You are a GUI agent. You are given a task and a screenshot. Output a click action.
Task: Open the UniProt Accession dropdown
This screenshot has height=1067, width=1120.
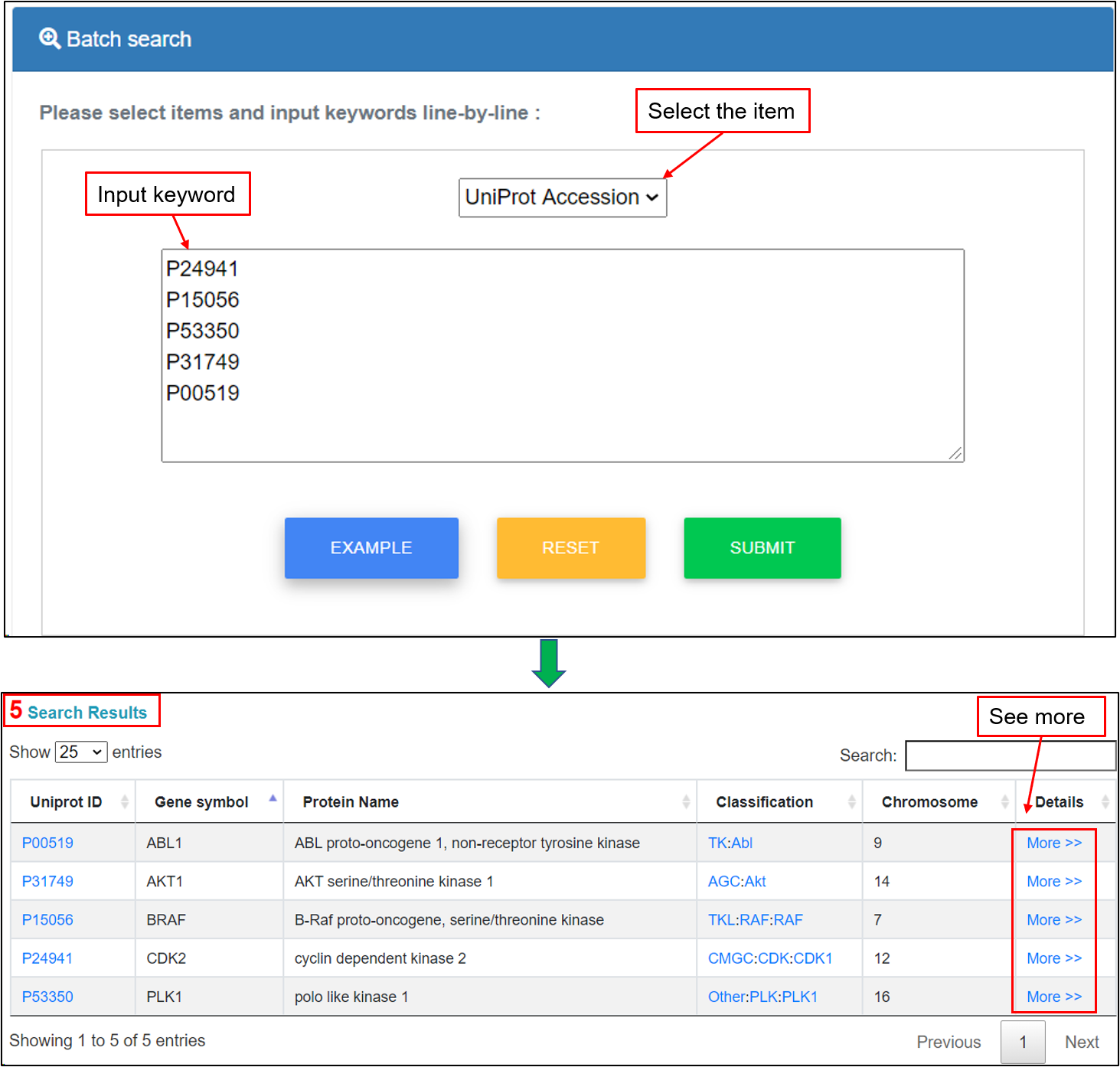pyautogui.click(x=562, y=197)
